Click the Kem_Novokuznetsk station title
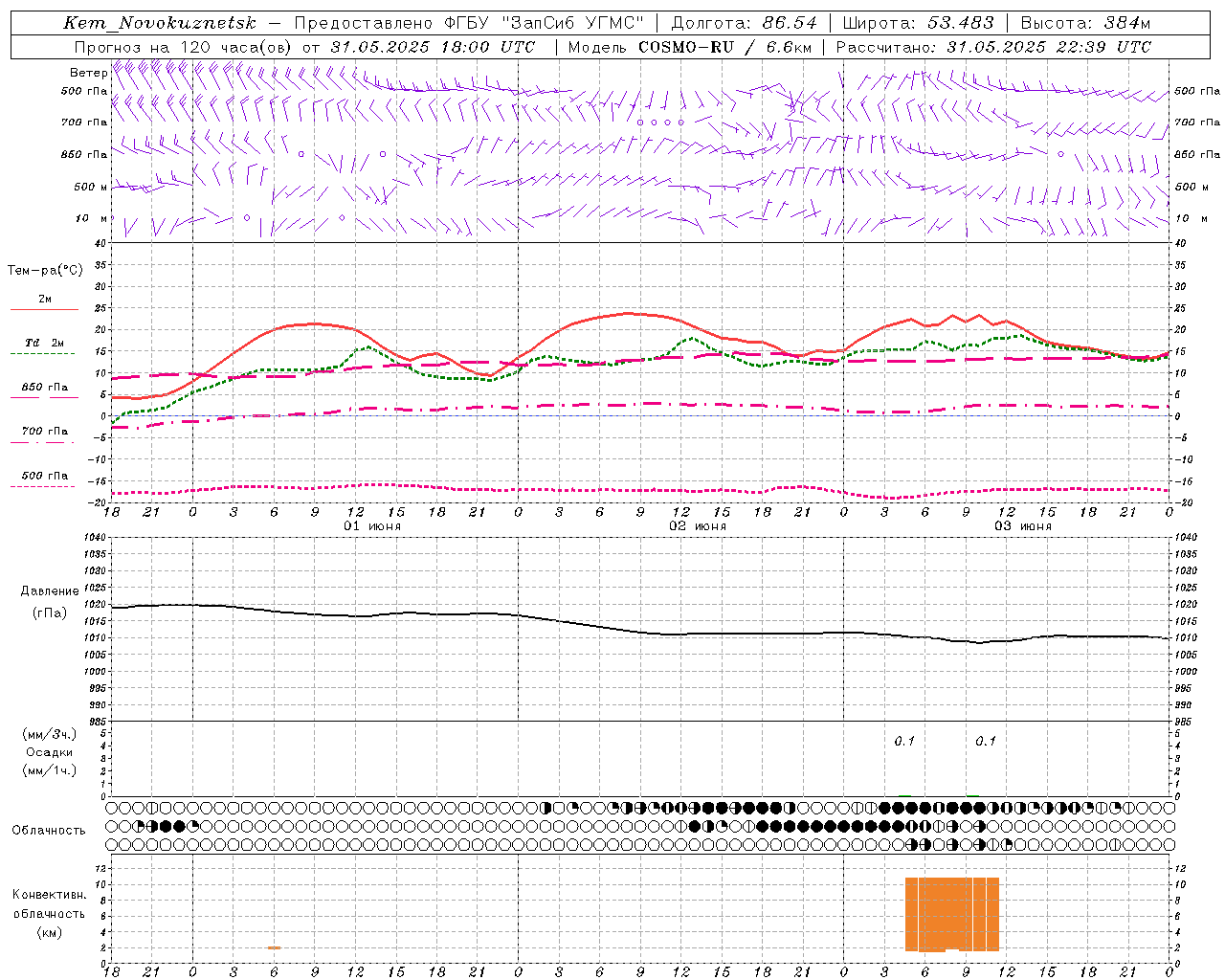 point(160,23)
